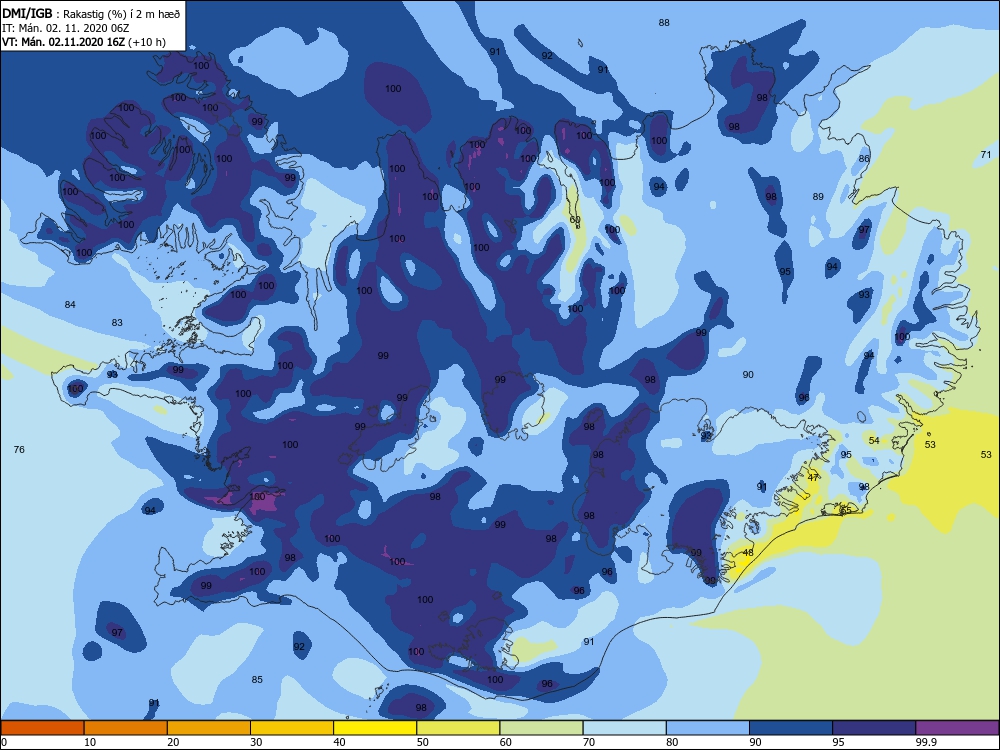Click the humidity value 85 on the map
Image resolution: width=1000 pixels, height=750 pixels.
coord(257,679)
